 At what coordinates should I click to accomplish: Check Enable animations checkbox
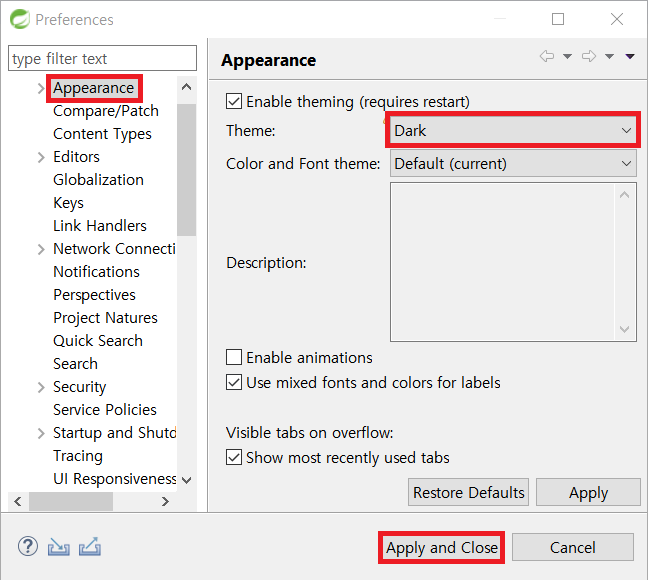point(234,357)
